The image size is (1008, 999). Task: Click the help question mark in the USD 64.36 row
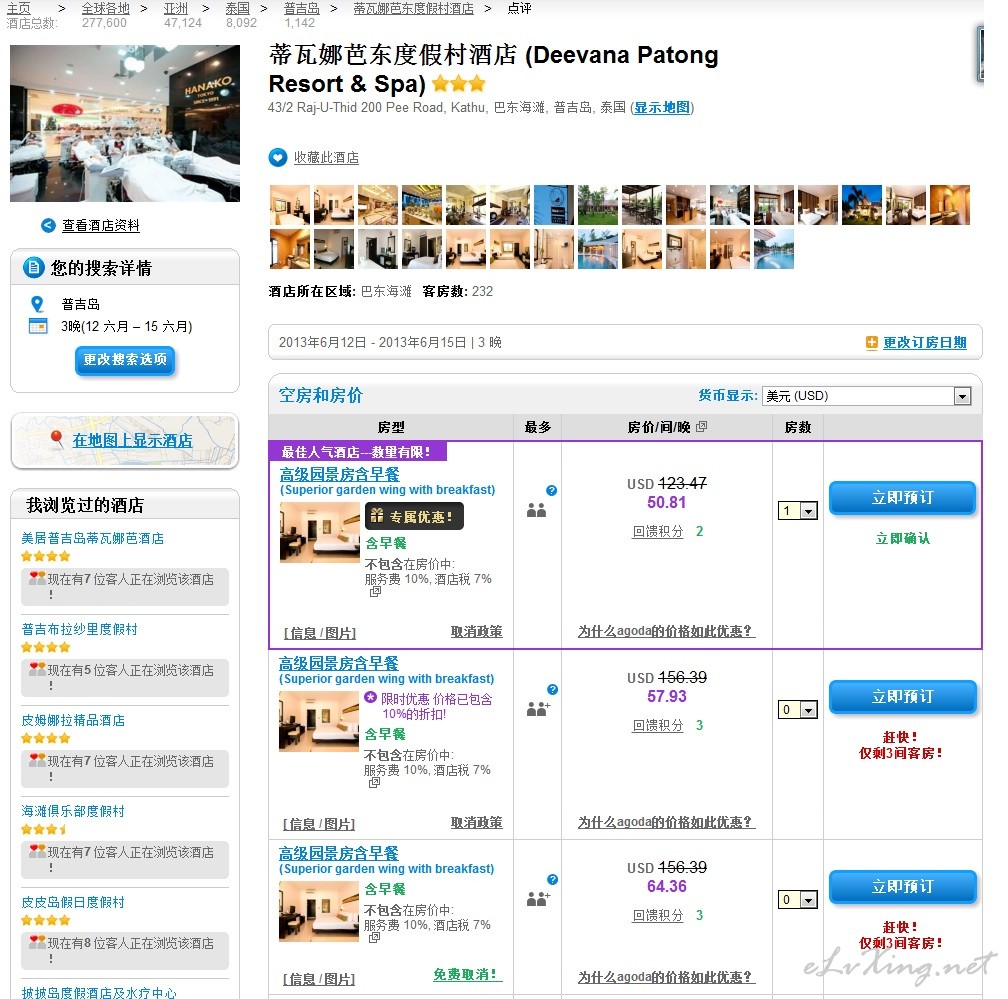click(552, 879)
